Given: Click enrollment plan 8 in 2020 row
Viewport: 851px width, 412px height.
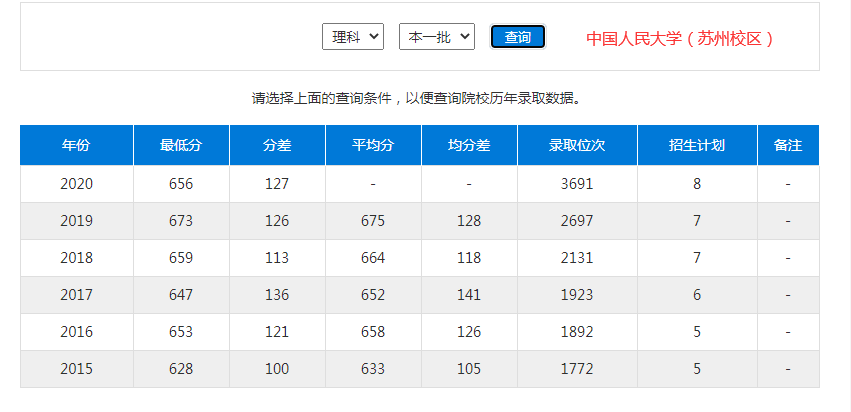Looking at the screenshot, I should [x=697, y=184].
